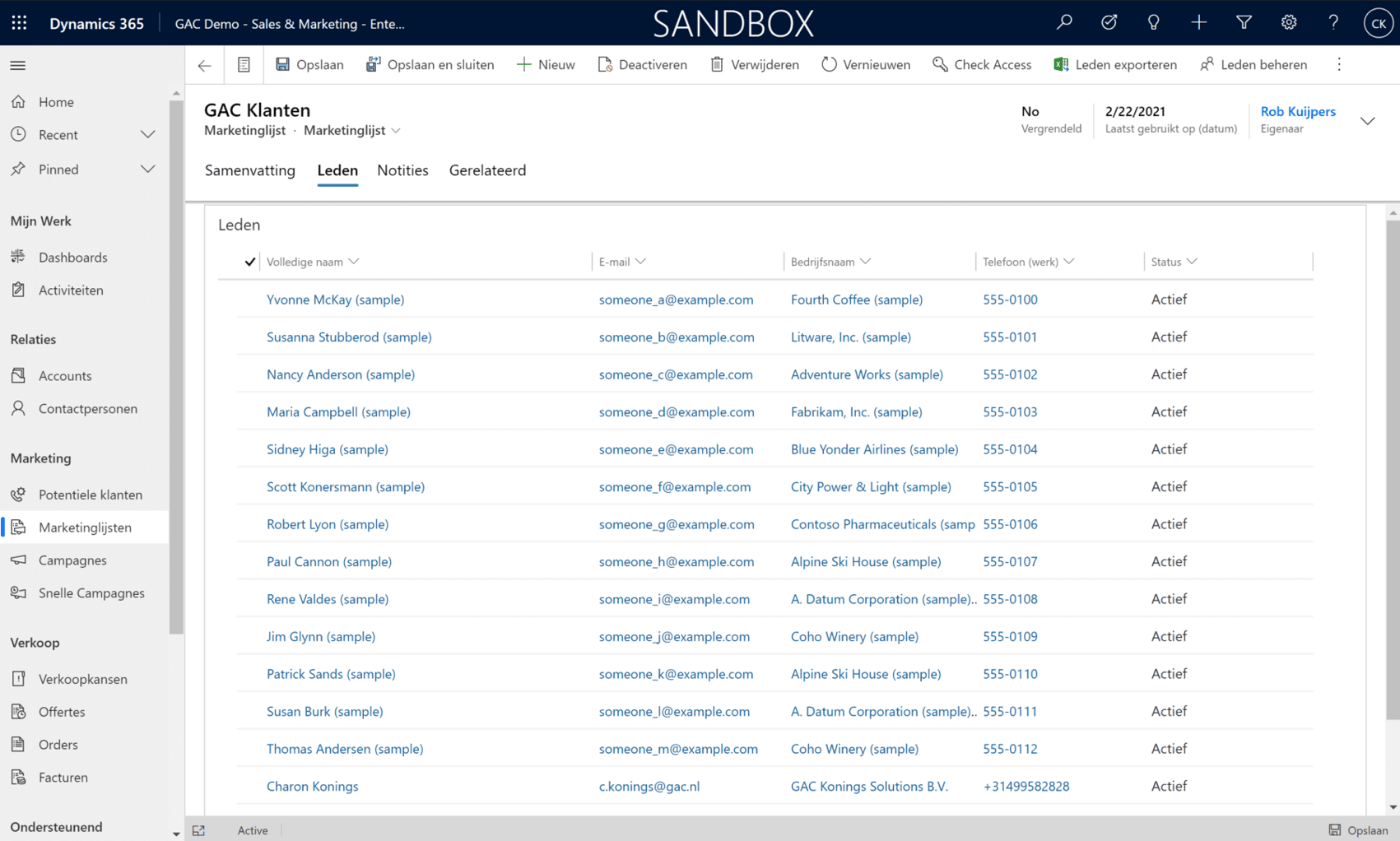Click the quick create plus icon
Screen dimensions: 1400x841
click(1198, 23)
